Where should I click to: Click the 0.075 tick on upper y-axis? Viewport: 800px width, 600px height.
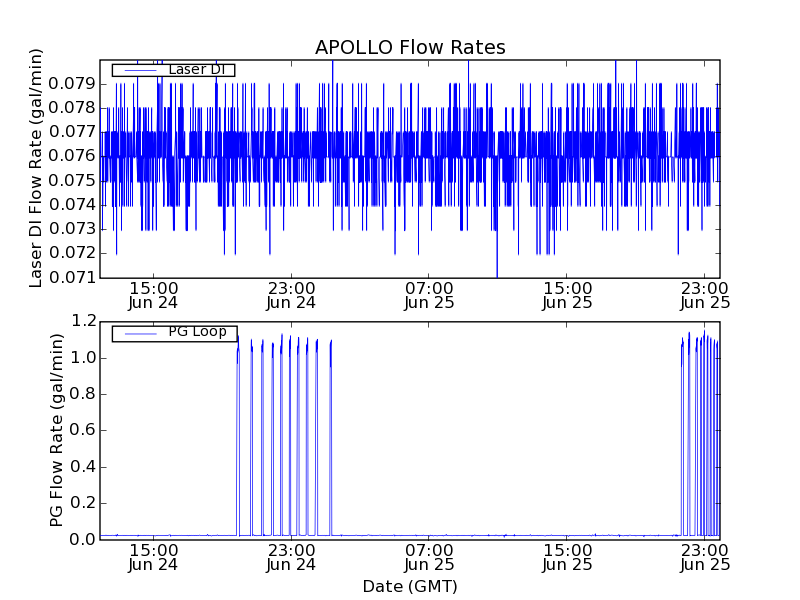point(72,180)
